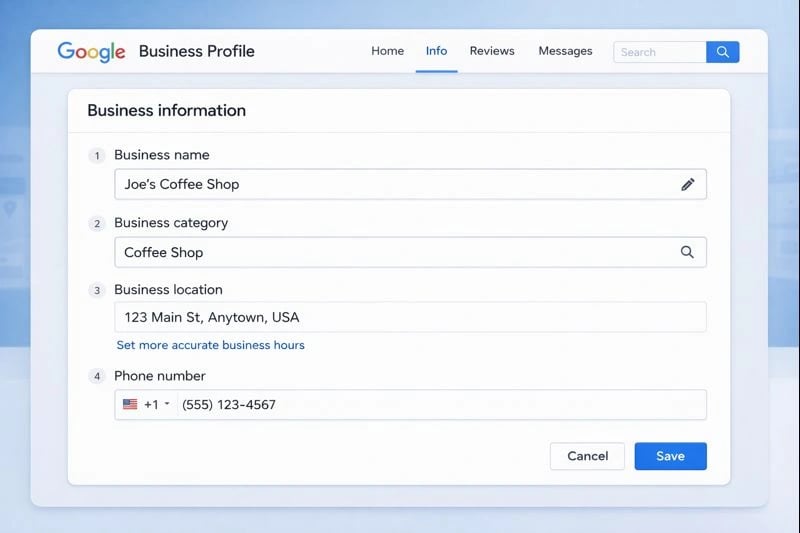Click the Joe's Coffee Shop name field
The width and height of the screenshot is (800, 533).
(x=410, y=184)
